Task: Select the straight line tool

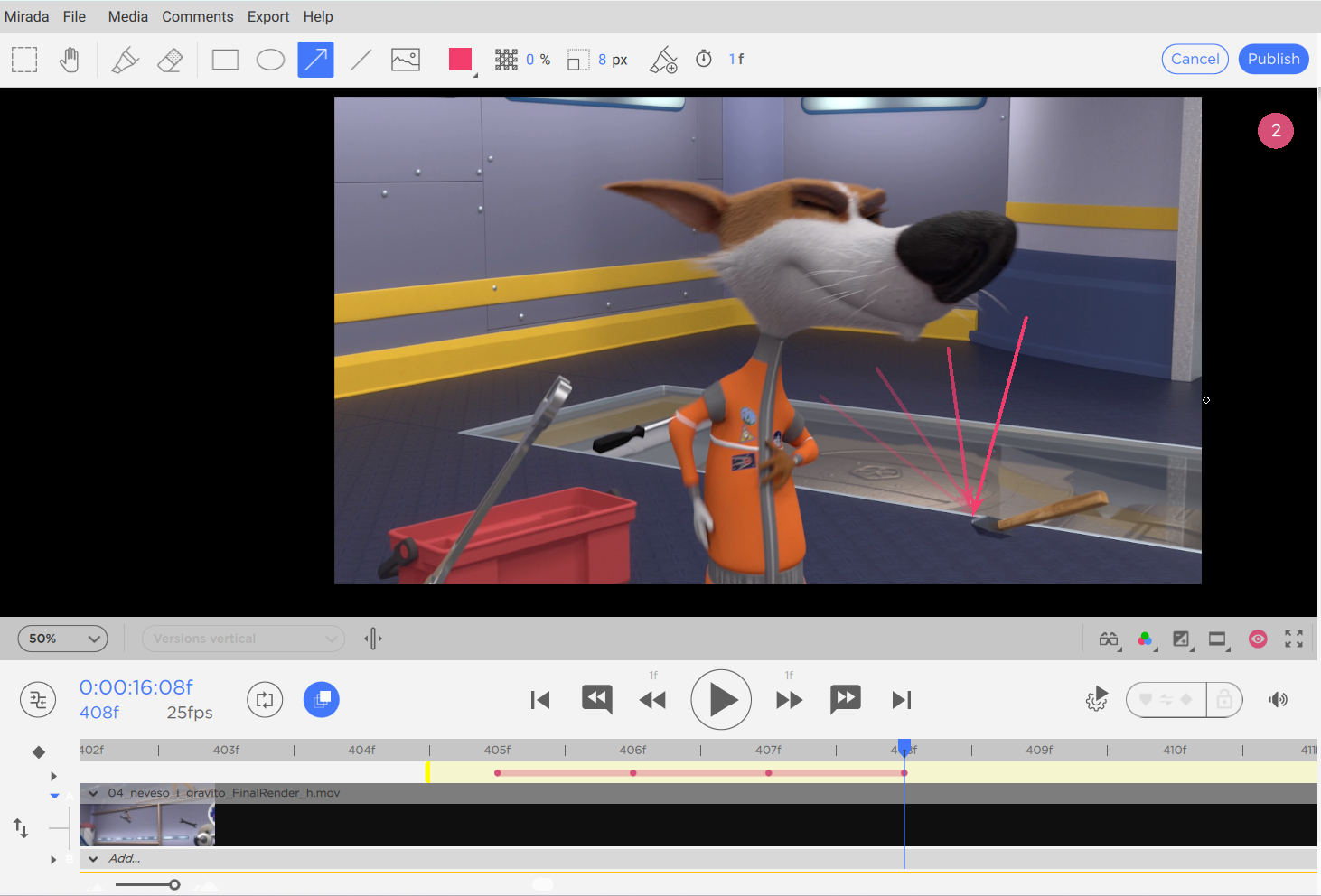Action: pyautogui.click(x=361, y=60)
